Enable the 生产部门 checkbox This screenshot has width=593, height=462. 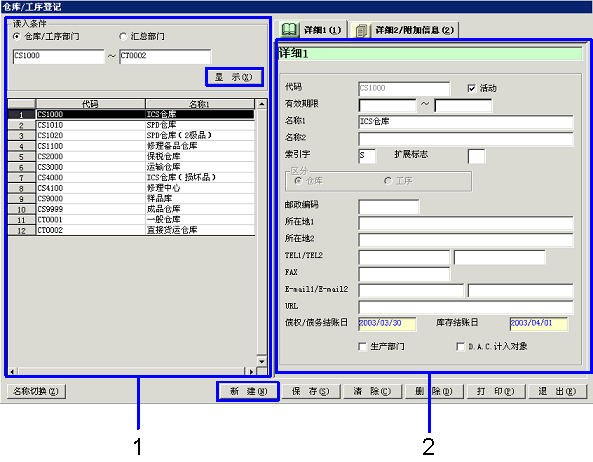pos(362,346)
